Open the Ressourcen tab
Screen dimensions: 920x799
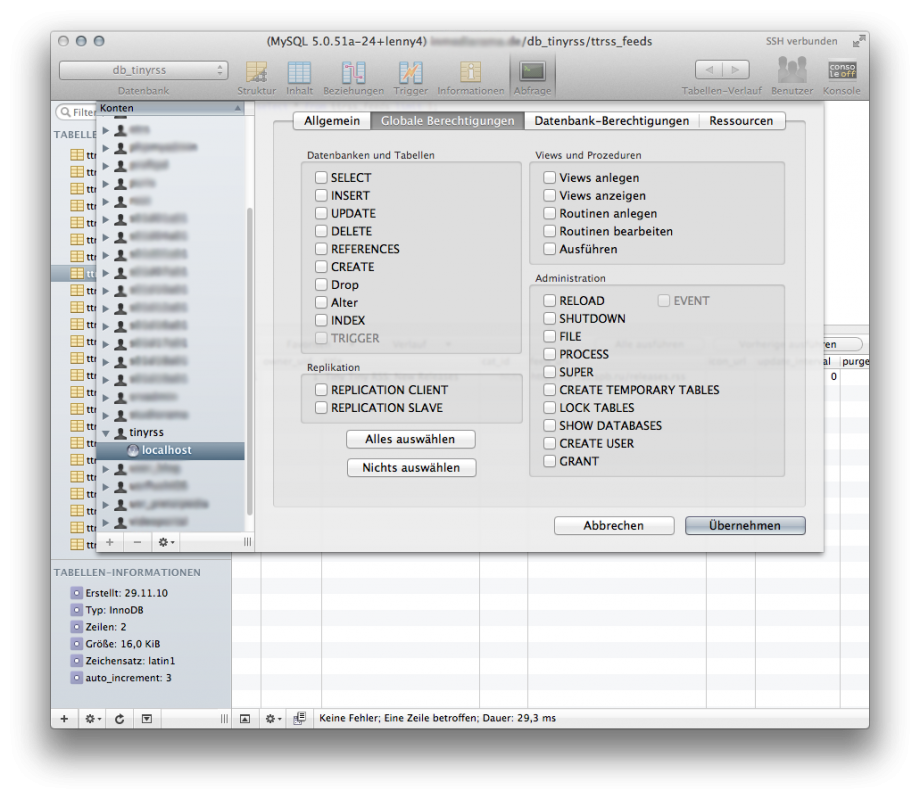click(x=741, y=121)
